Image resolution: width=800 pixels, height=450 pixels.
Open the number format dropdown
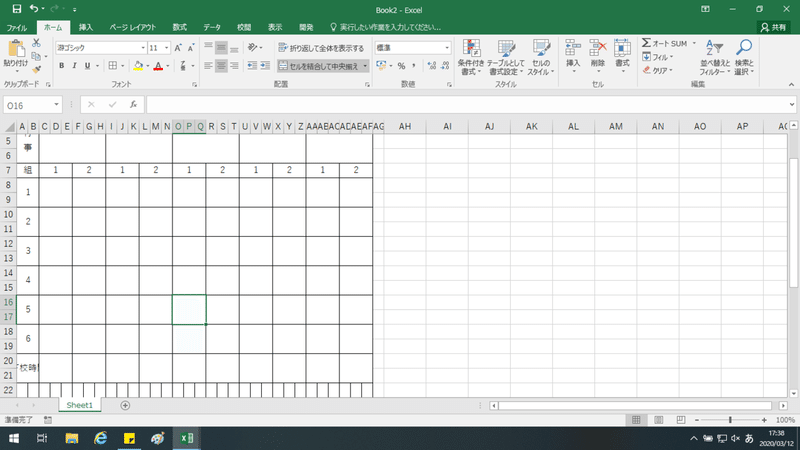(x=447, y=48)
